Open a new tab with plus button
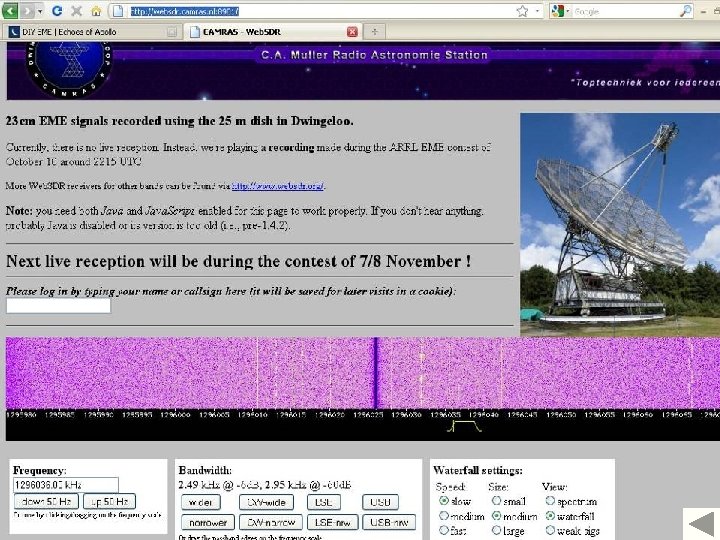The height and width of the screenshot is (540, 720). pyautogui.click(x=374, y=32)
